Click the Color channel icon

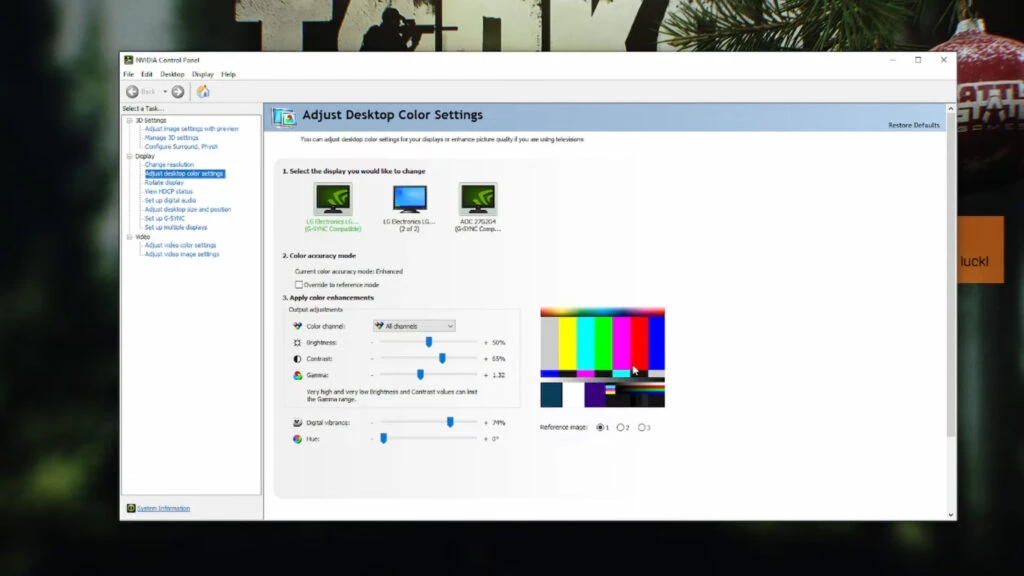tap(297, 326)
